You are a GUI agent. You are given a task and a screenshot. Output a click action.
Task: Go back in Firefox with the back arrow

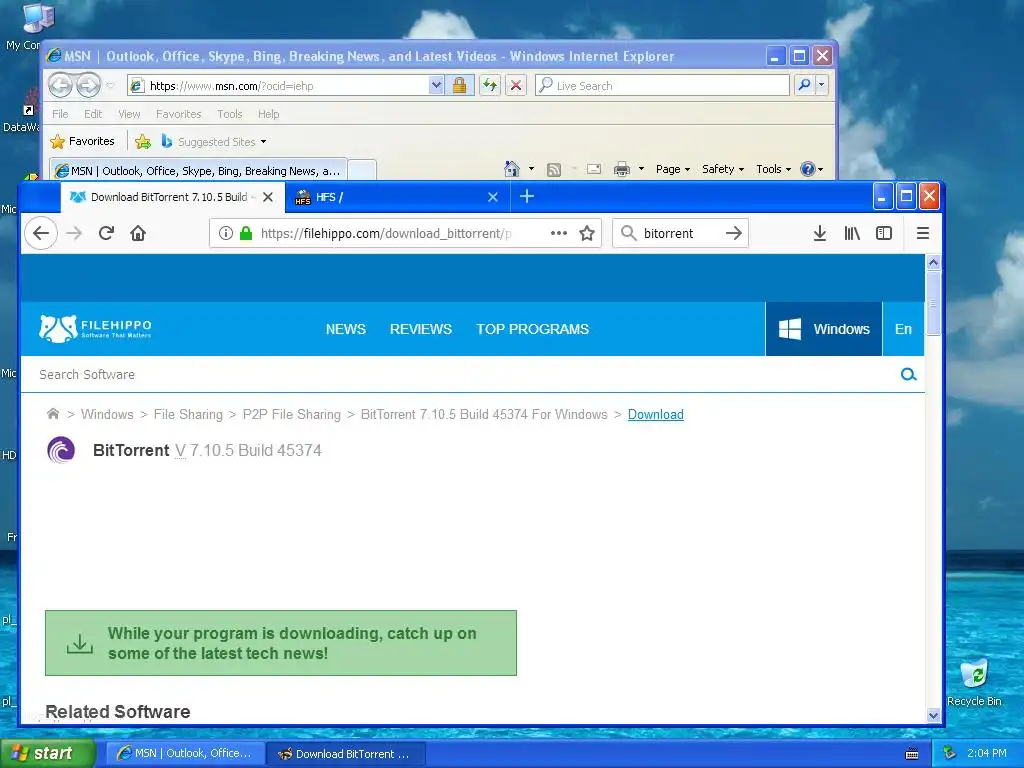pyautogui.click(x=41, y=233)
